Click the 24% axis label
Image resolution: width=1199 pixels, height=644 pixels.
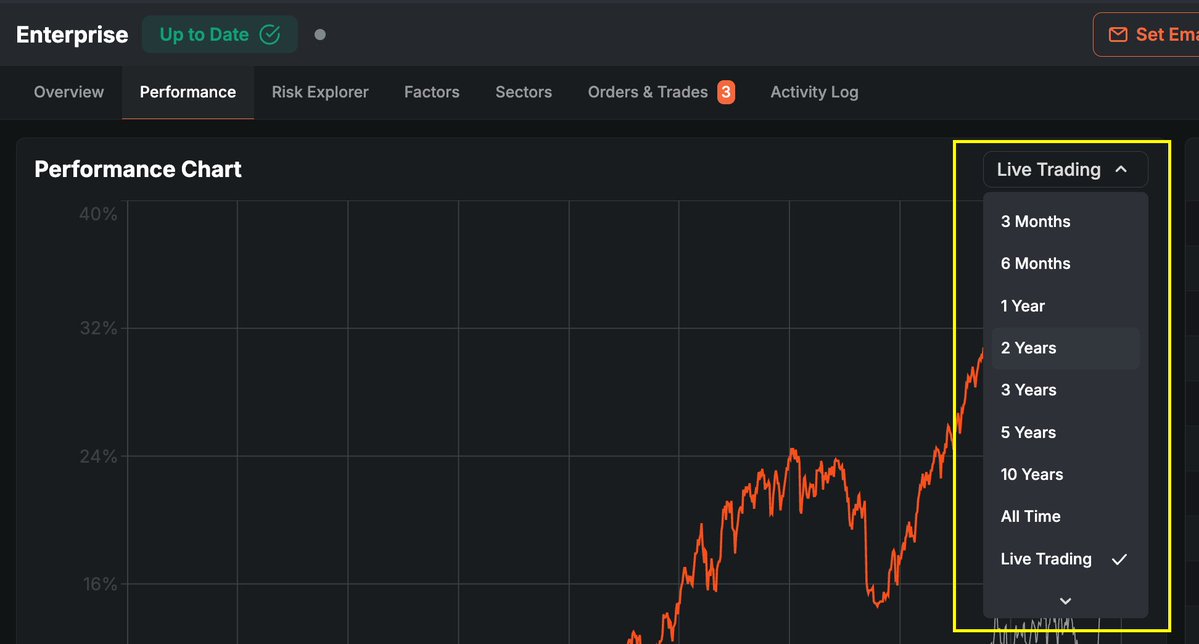click(99, 457)
